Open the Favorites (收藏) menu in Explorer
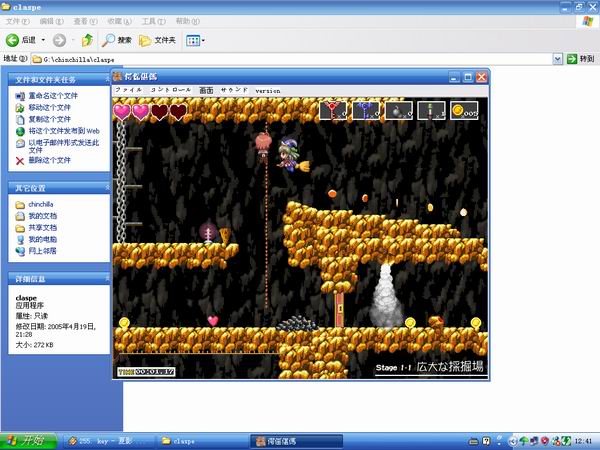Screen dimensions: 600x450 tap(119, 21)
